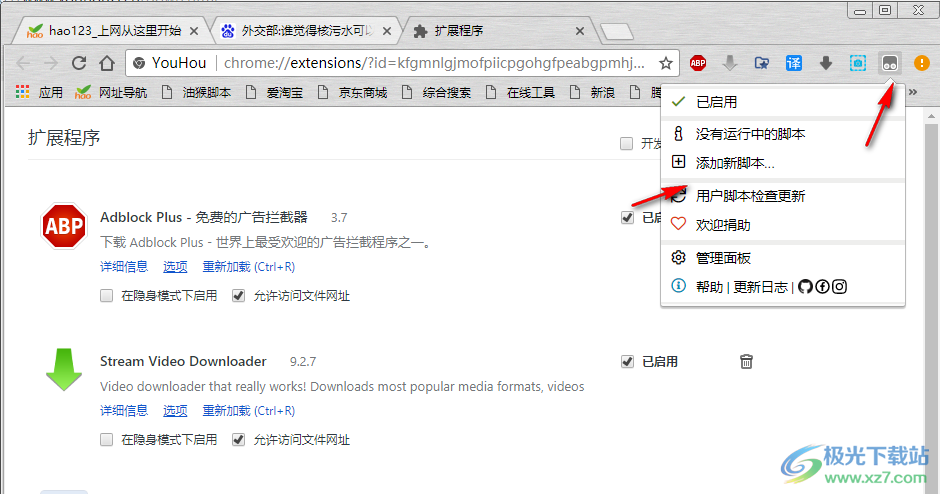Switch to the hao123 tab
The image size is (940, 494).
tap(110, 31)
